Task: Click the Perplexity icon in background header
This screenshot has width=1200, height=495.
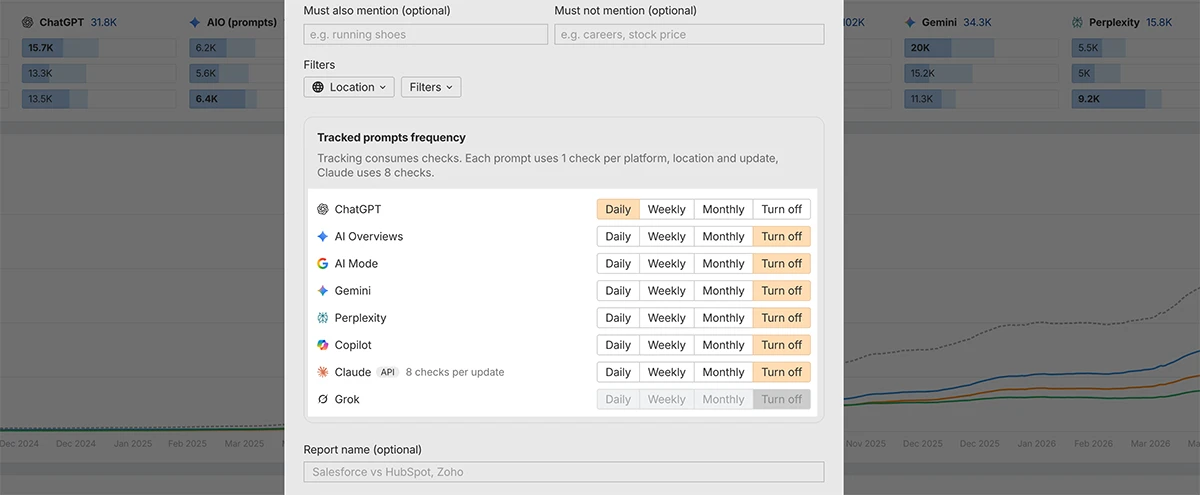Action: (1078, 22)
